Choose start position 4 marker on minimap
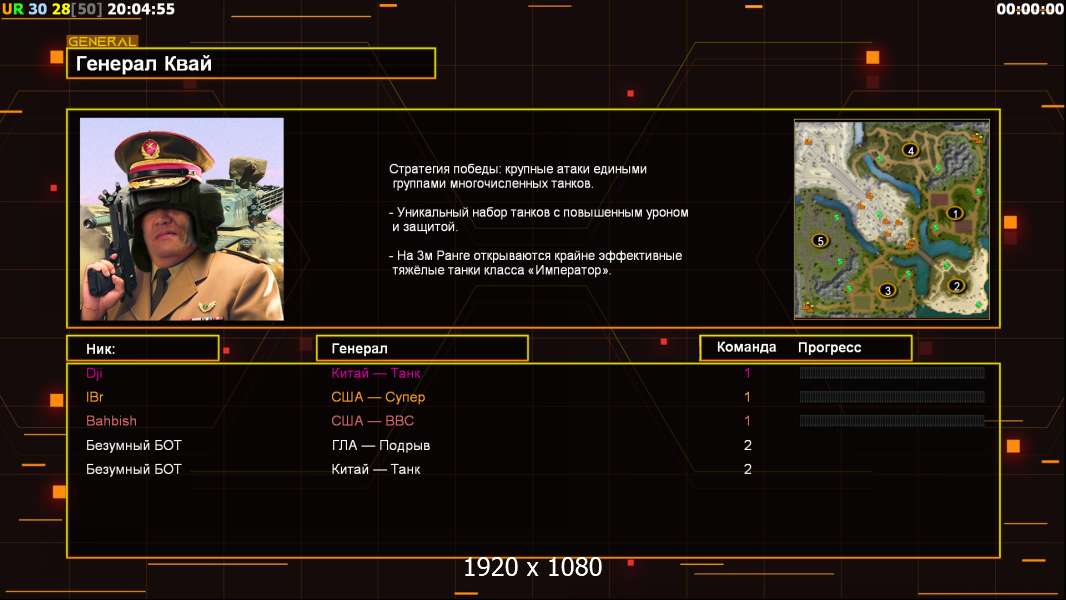Screen dimensions: 1066x600 (x=910, y=150)
